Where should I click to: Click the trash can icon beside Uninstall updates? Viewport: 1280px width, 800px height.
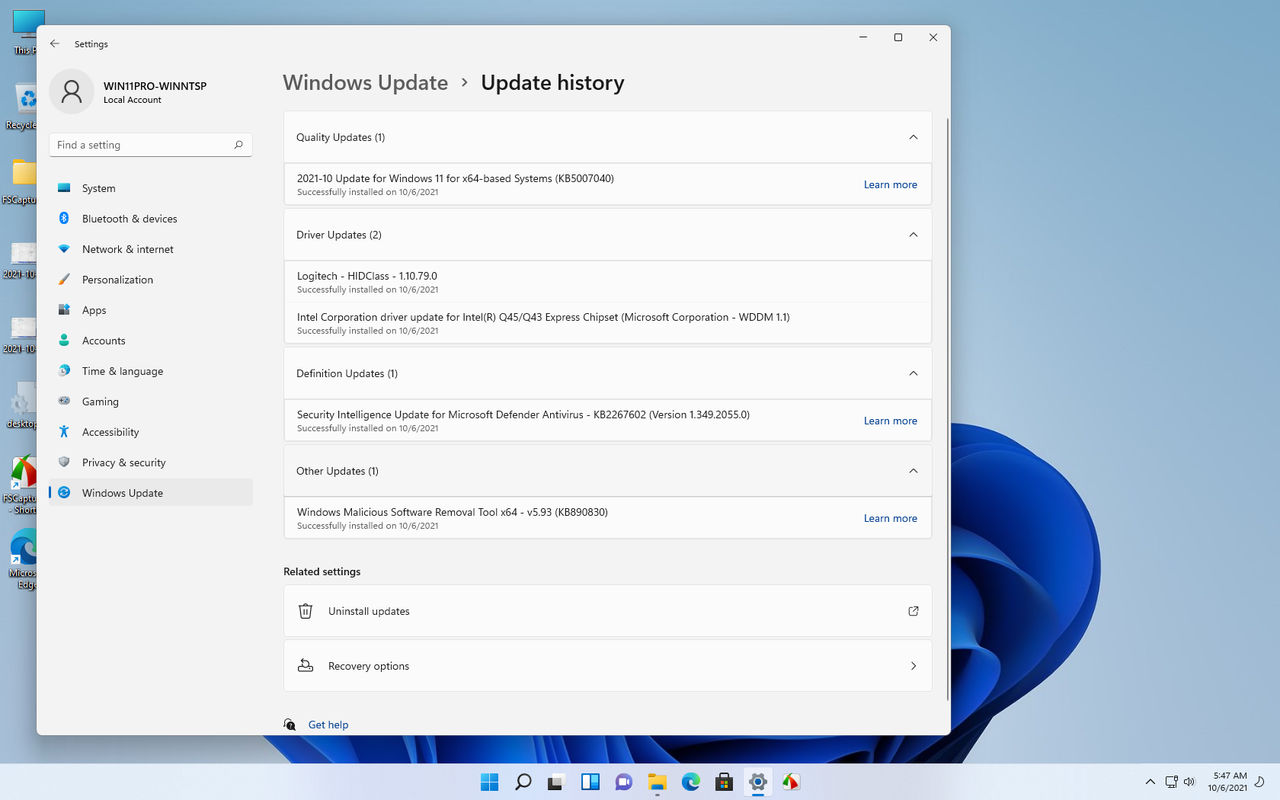tap(306, 611)
